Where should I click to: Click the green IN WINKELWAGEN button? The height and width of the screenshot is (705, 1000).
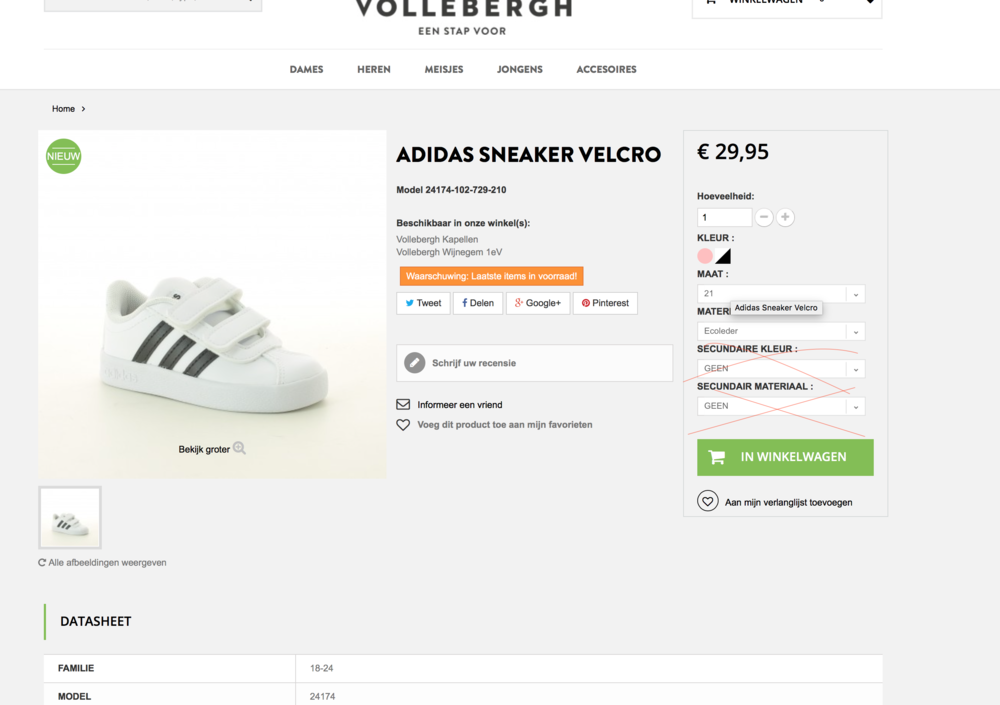point(785,456)
